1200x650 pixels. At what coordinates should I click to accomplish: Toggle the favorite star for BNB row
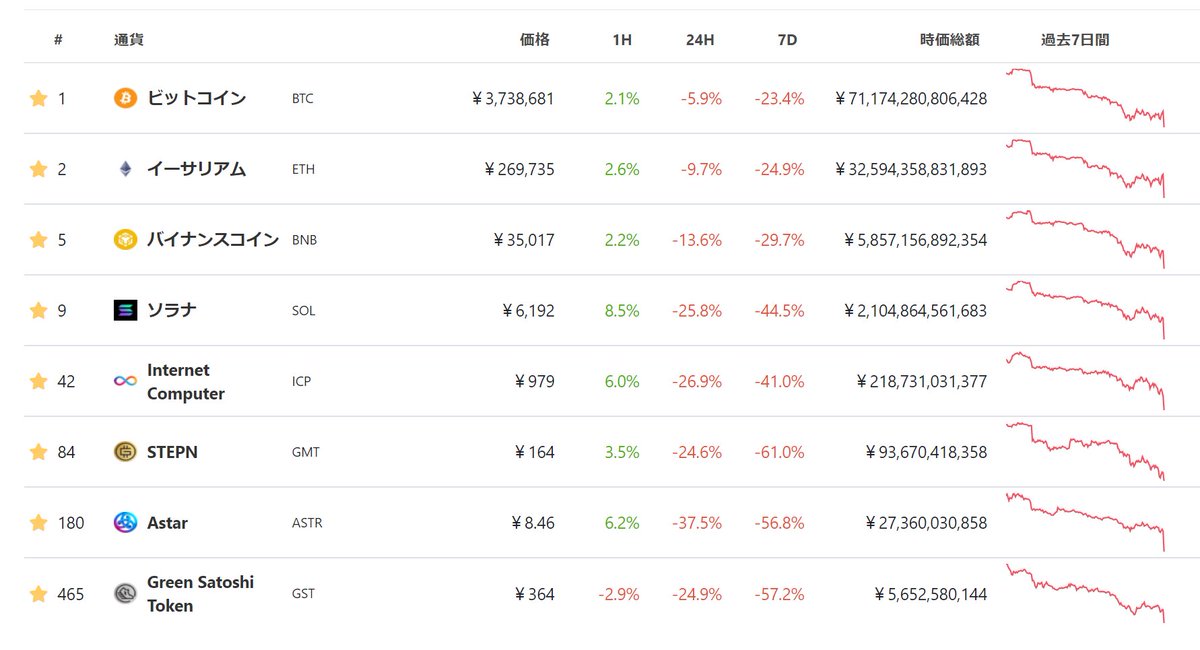(38, 240)
